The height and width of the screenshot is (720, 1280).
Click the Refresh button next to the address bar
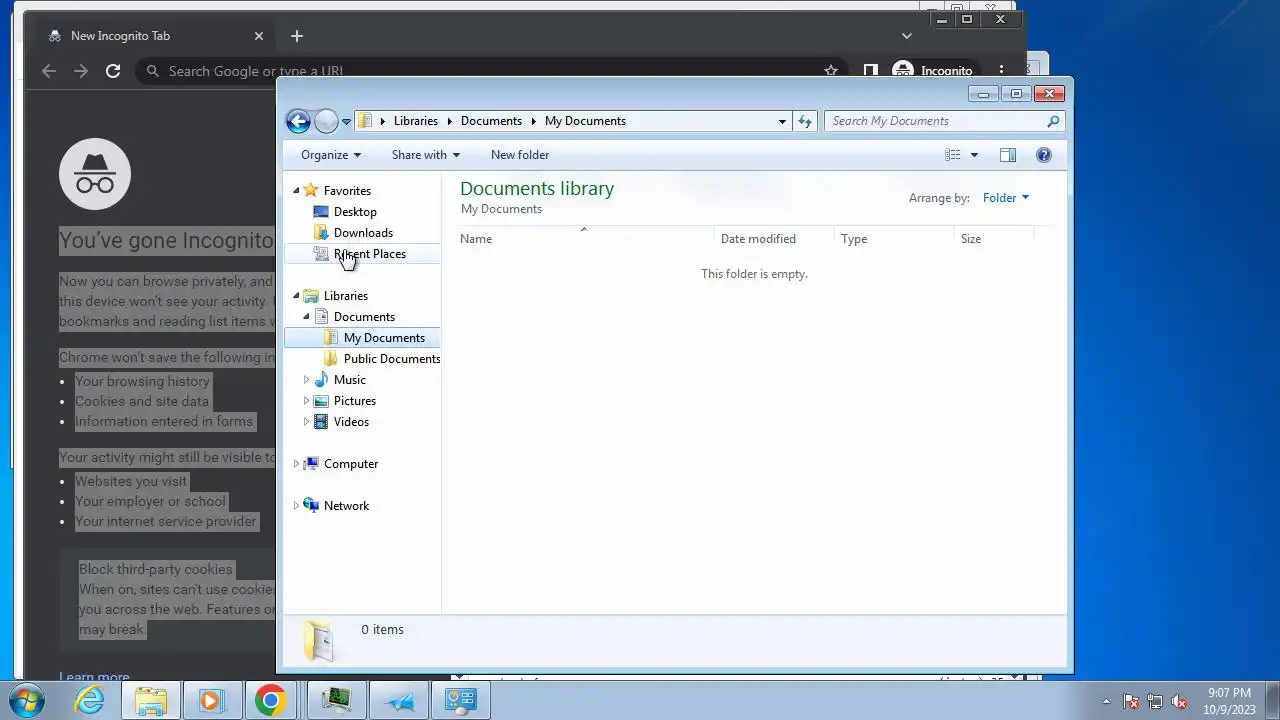(805, 121)
